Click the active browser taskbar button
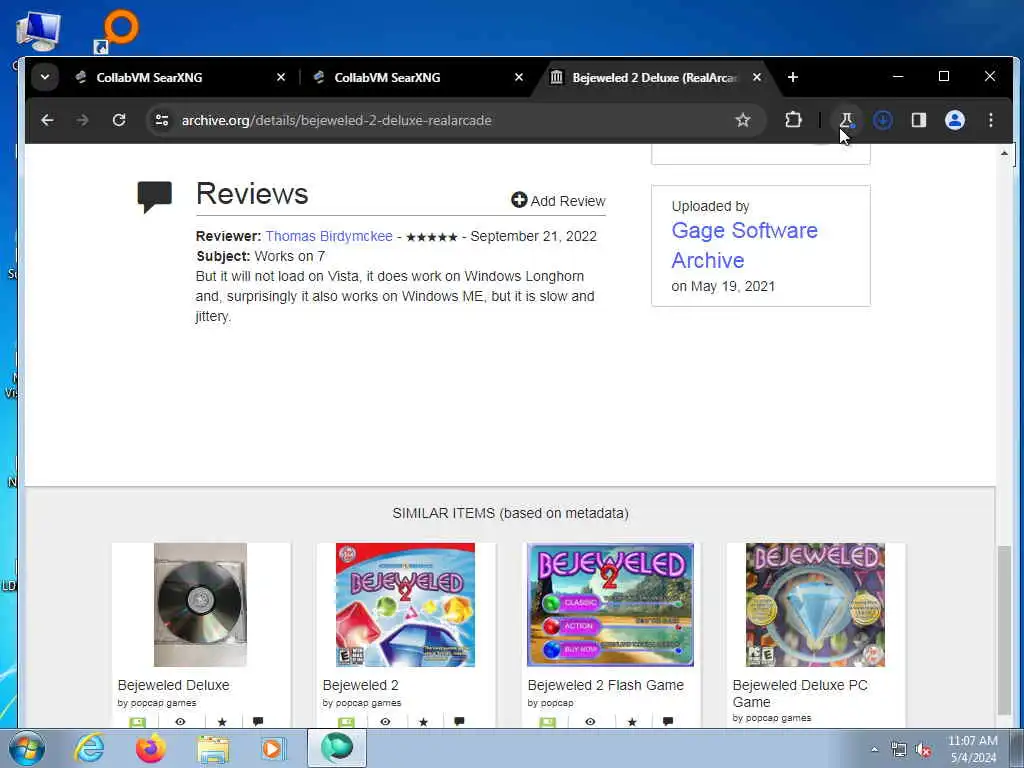The height and width of the screenshot is (768, 1024). pyautogui.click(x=337, y=748)
